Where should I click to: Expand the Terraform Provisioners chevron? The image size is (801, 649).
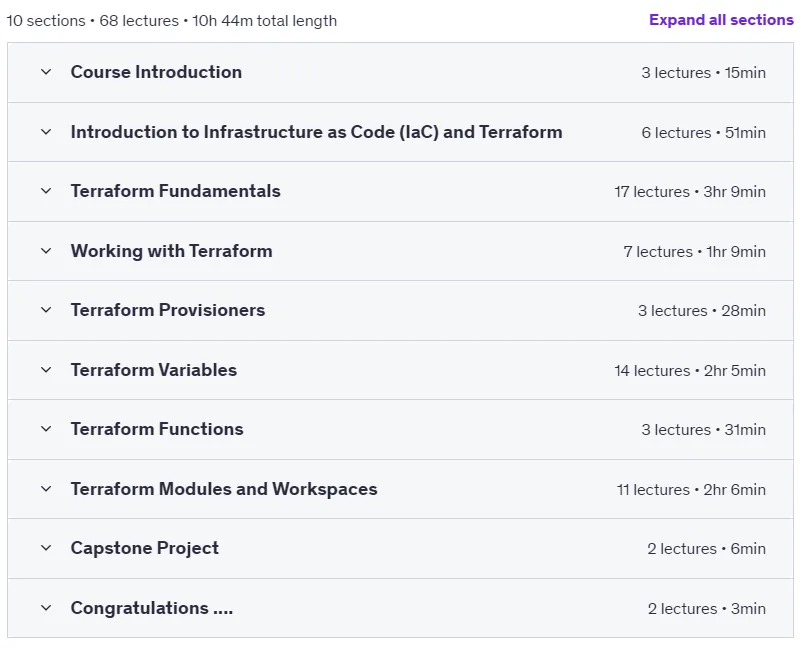[x=46, y=310]
